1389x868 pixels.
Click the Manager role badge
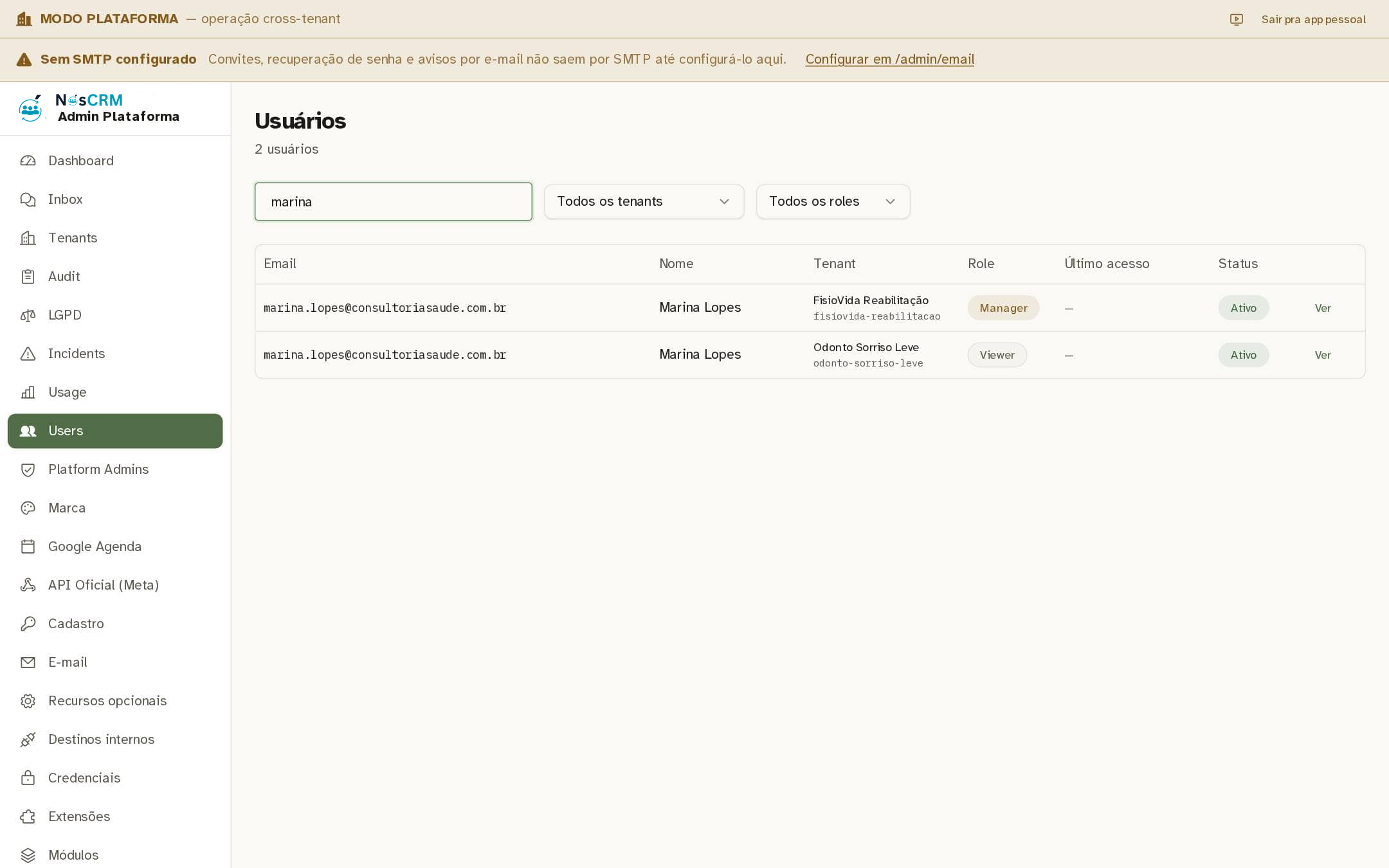(x=1003, y=308)
